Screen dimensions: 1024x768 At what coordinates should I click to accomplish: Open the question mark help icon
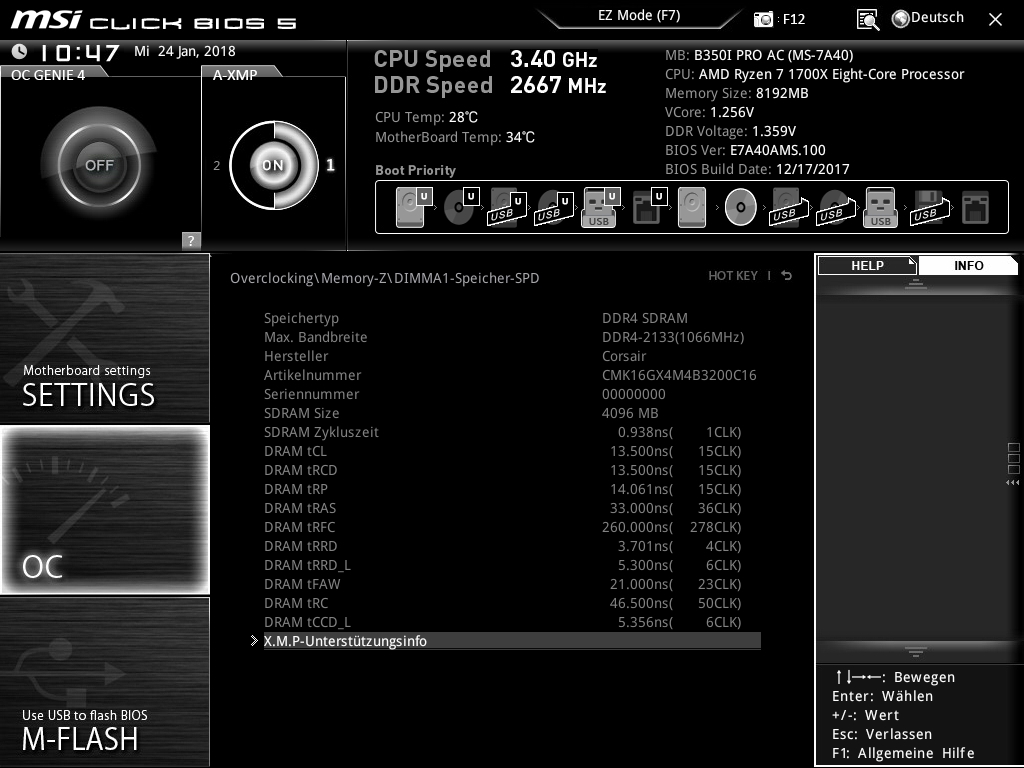191,240
